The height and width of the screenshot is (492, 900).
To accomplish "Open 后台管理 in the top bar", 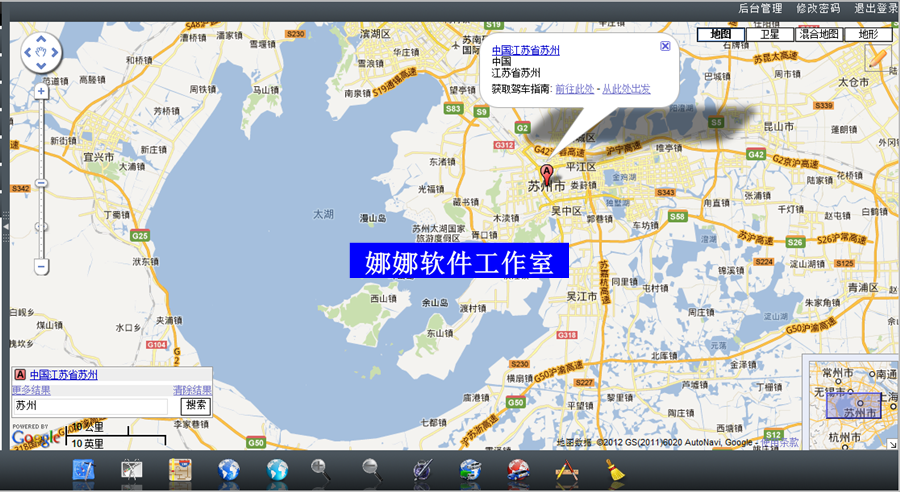I will [x=760, y=8].
